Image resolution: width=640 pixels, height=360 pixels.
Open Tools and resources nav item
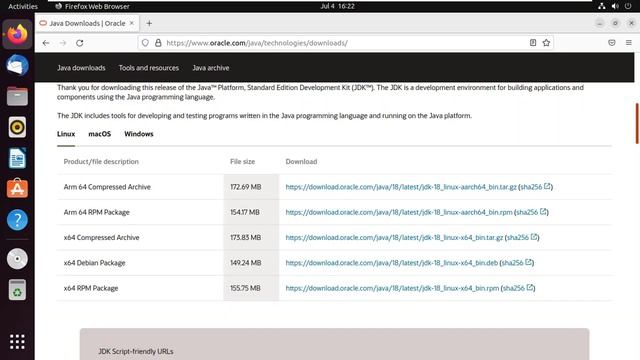[x=149, y=68]
